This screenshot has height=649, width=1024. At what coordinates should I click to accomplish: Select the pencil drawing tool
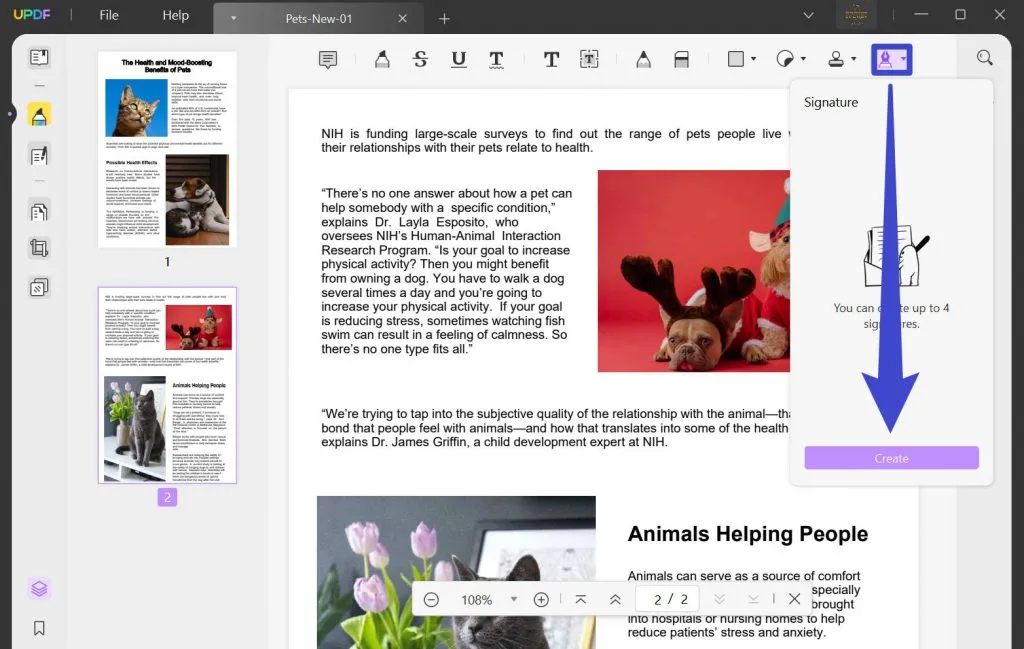pos(643,60)
